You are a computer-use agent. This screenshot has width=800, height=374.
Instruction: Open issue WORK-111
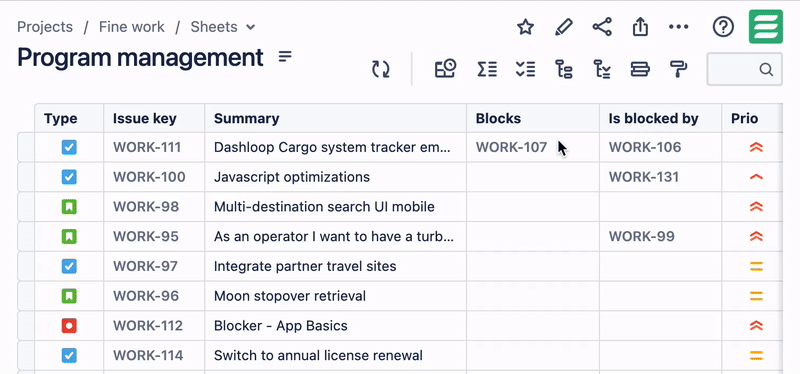(147, 147)
